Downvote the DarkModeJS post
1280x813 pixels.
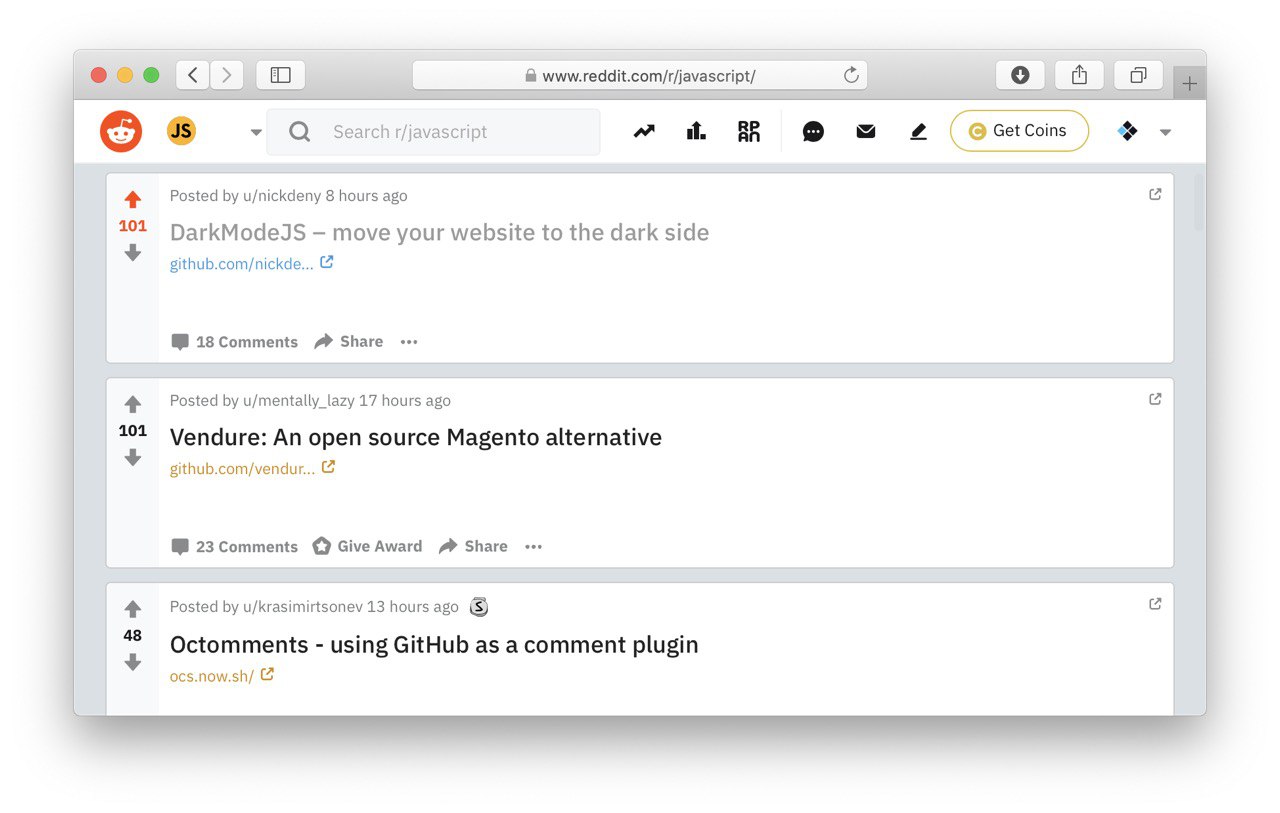[133, 253]
